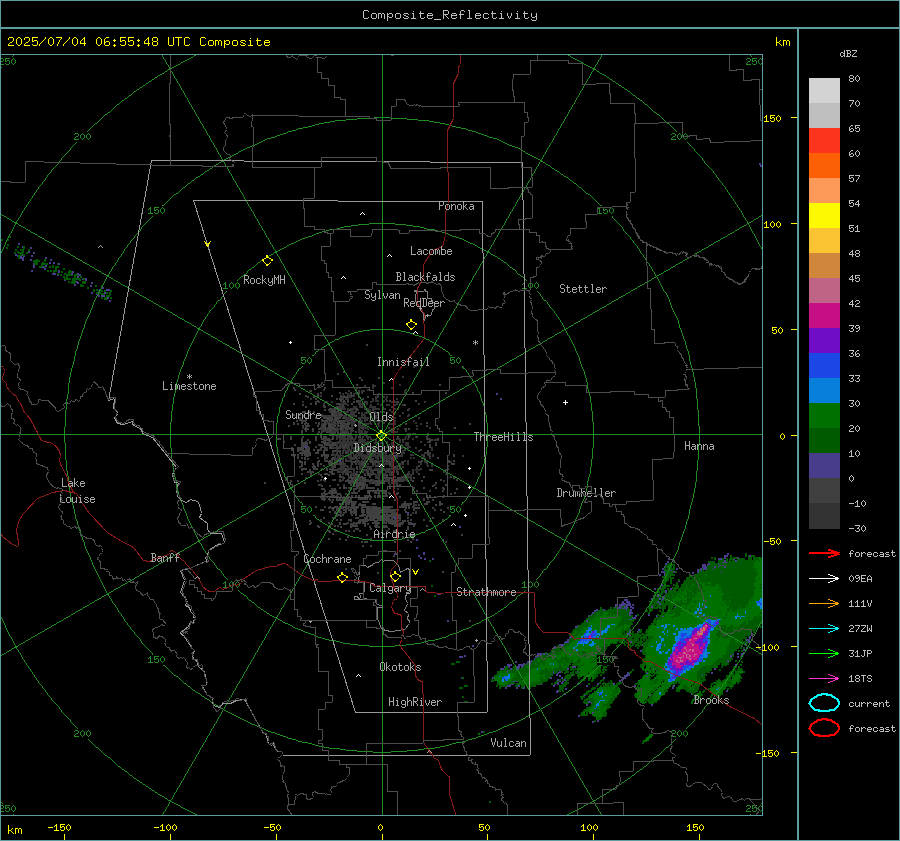900x841 pixels.
Task: Click the Blackfalds map label
Action: [425, 277]
